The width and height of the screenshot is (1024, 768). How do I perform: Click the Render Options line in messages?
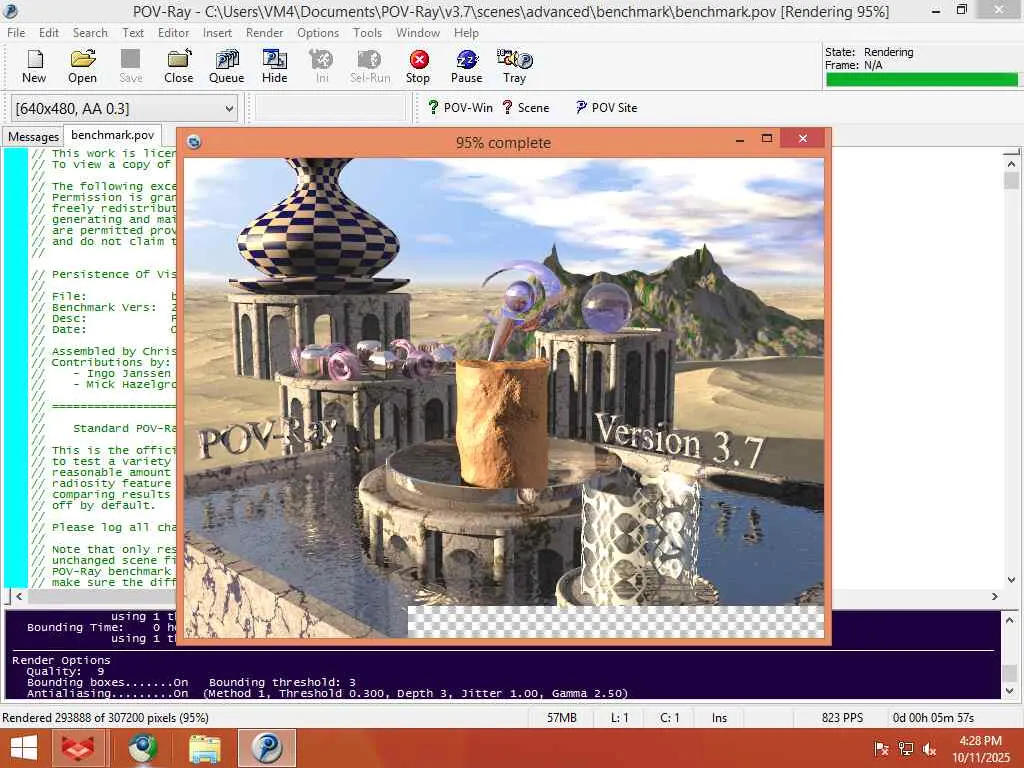pyautogui.click(x=61, y=660)
